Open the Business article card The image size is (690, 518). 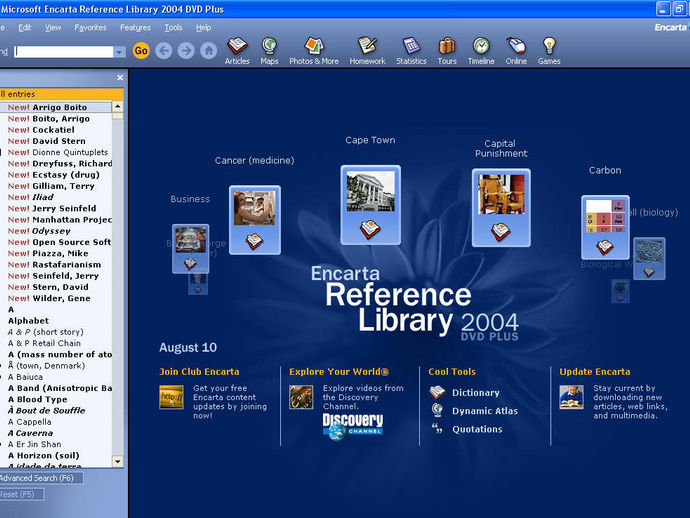coord(191,249)
